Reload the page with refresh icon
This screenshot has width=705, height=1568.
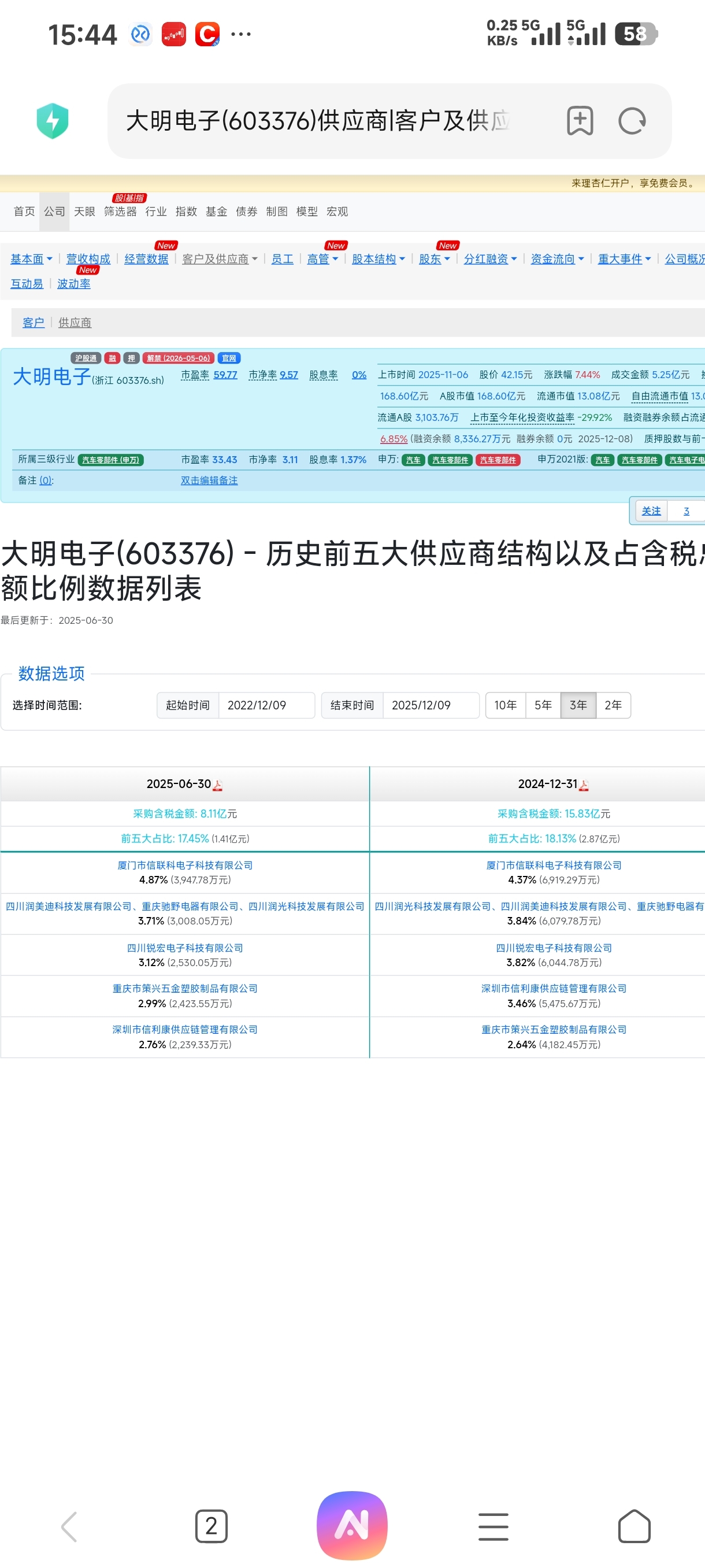click(632, 120)
